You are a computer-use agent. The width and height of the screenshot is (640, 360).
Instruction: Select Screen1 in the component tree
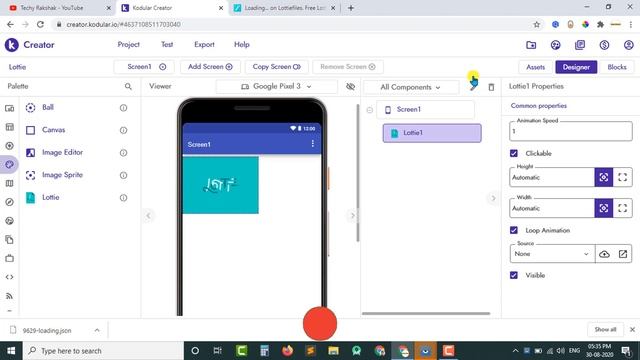point(425,109)
